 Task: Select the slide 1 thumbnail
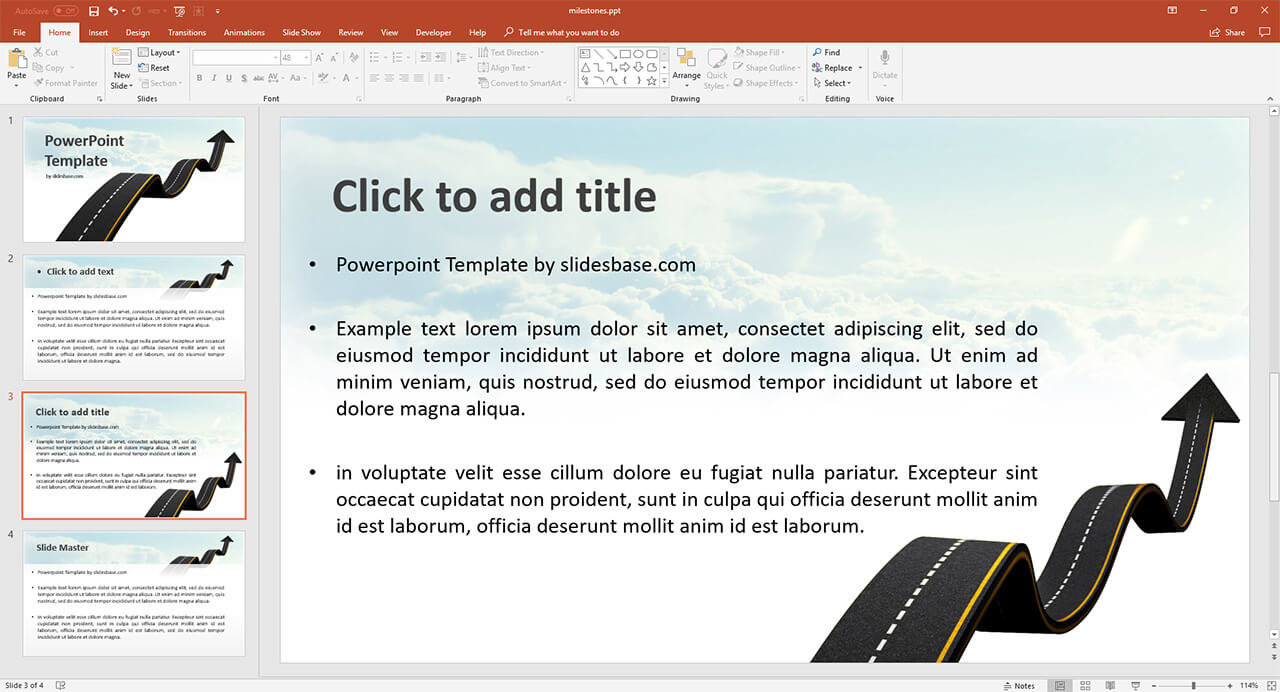click(x=133, y=180)
